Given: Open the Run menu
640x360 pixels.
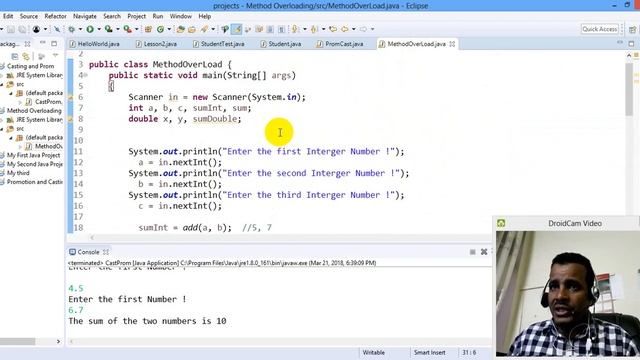Looking at the screenshot, I should click(x=158, y=16).
